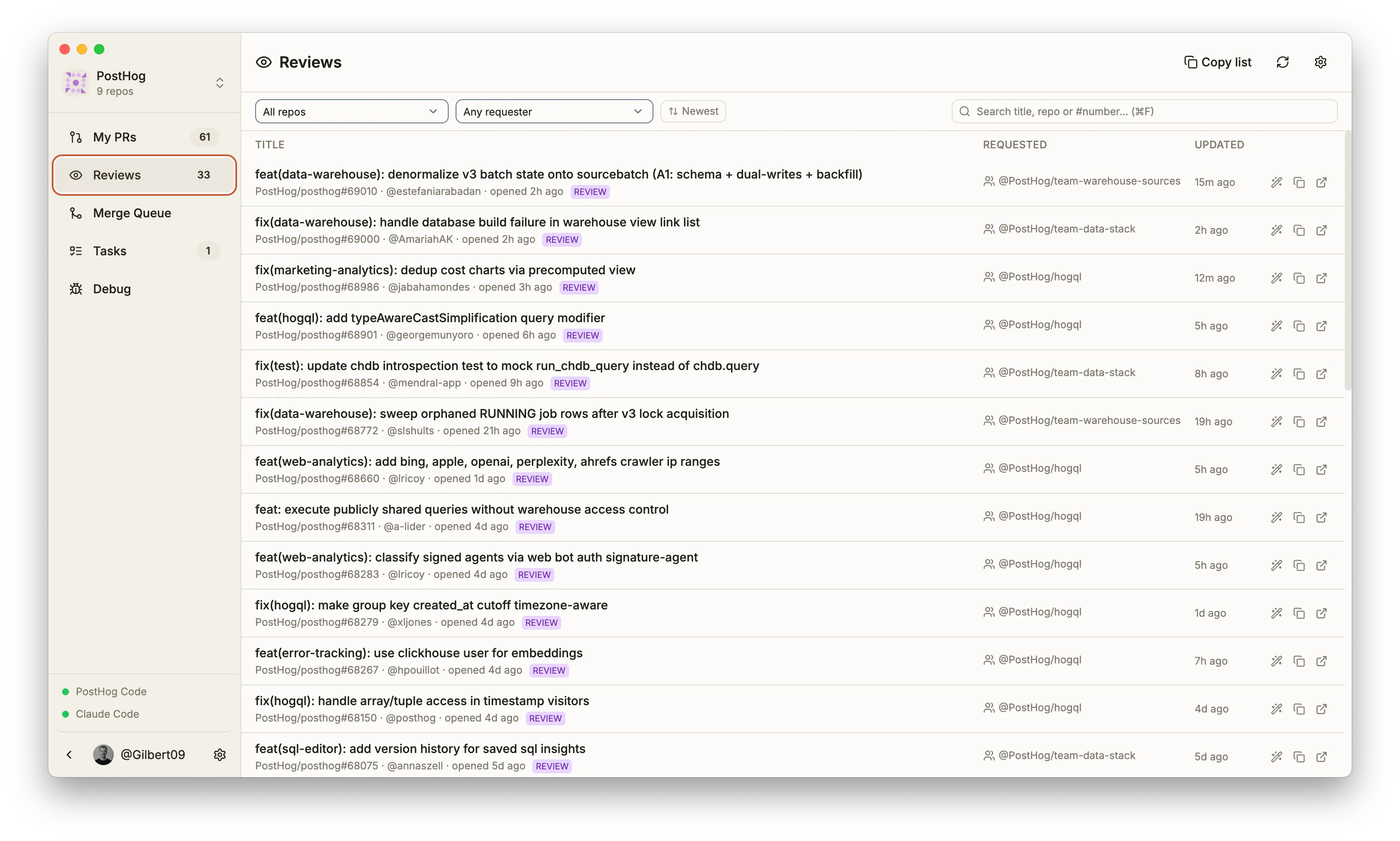
Task: Click the 61 count badge on My PRs
Action: [x=204, y=137]
